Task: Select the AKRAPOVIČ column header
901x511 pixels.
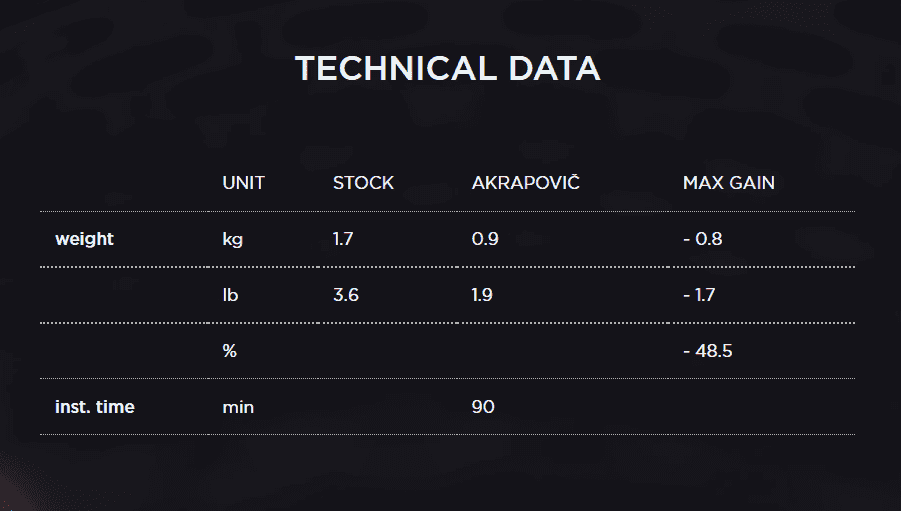Action: click(525, 183)
